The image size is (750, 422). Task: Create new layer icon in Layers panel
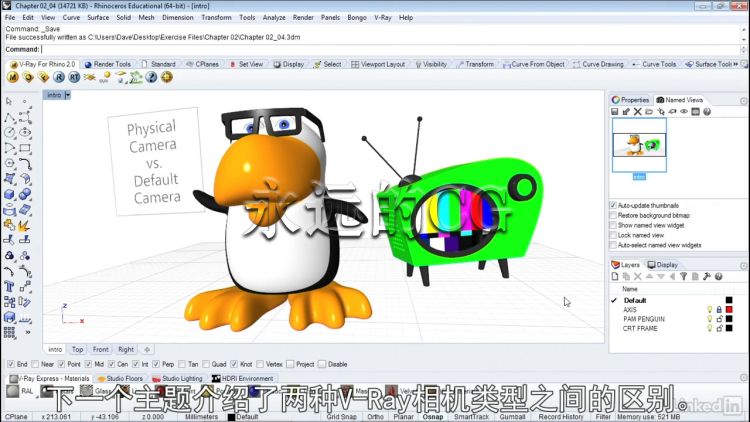615,277
